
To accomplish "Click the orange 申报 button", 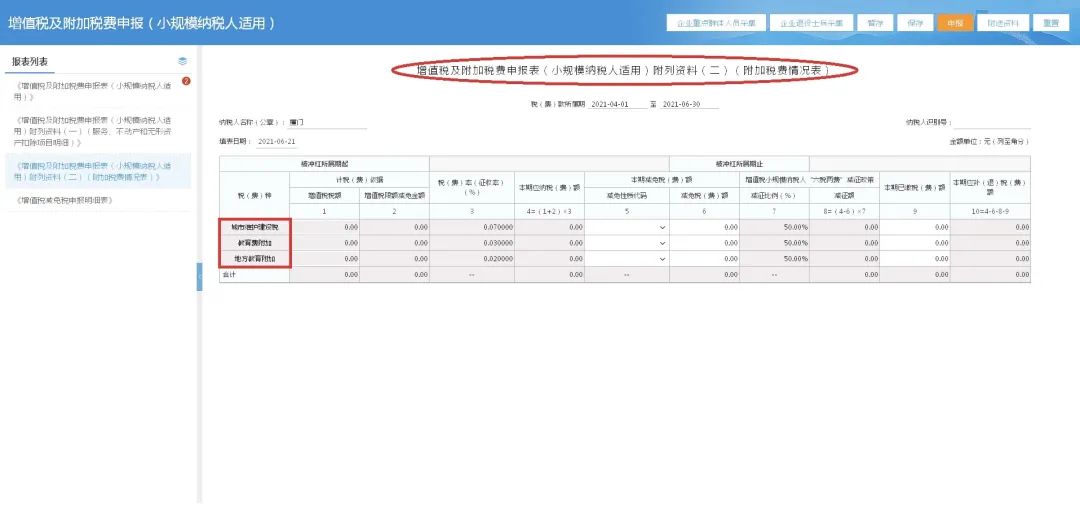I will [x=955, y=23].
